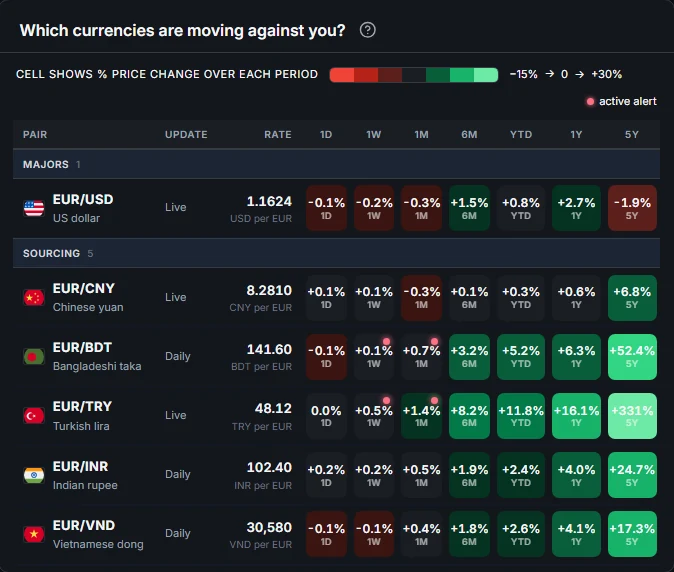The width and height of the screenshot is (674, 572).
Task: Click the Bangladesh flag icon for EUR/BDT
Action: click(x=34, y=356)
